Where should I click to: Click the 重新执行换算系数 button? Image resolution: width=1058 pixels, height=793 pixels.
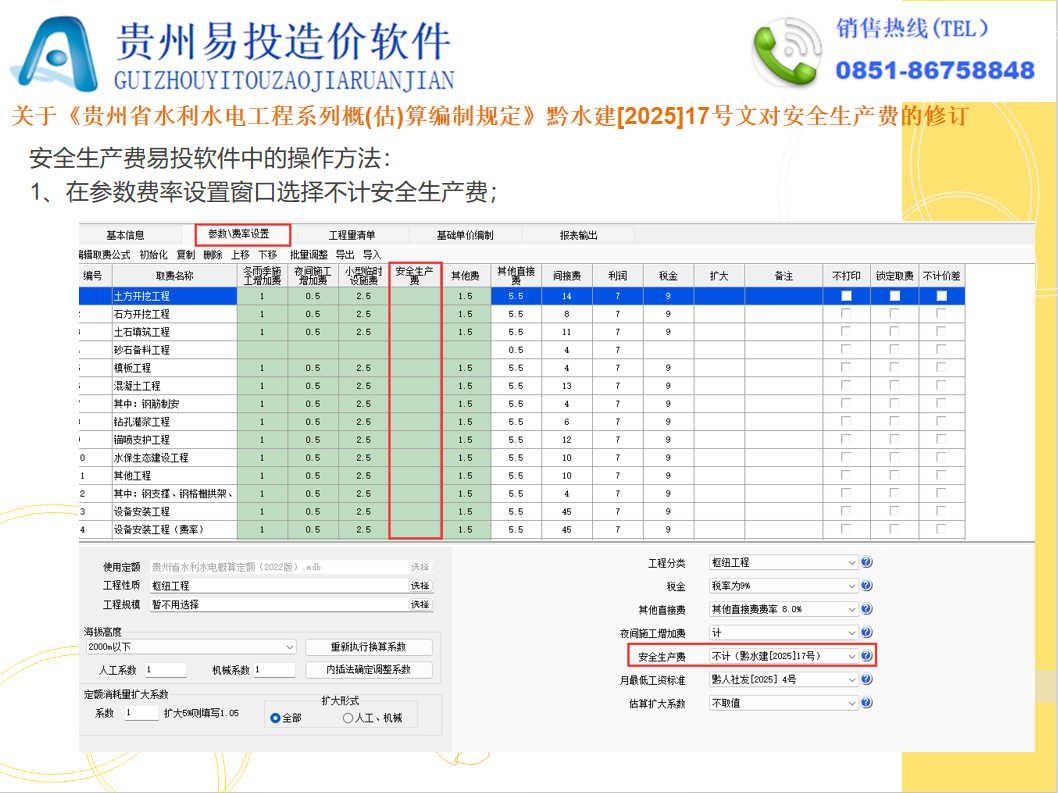point(369,647)
